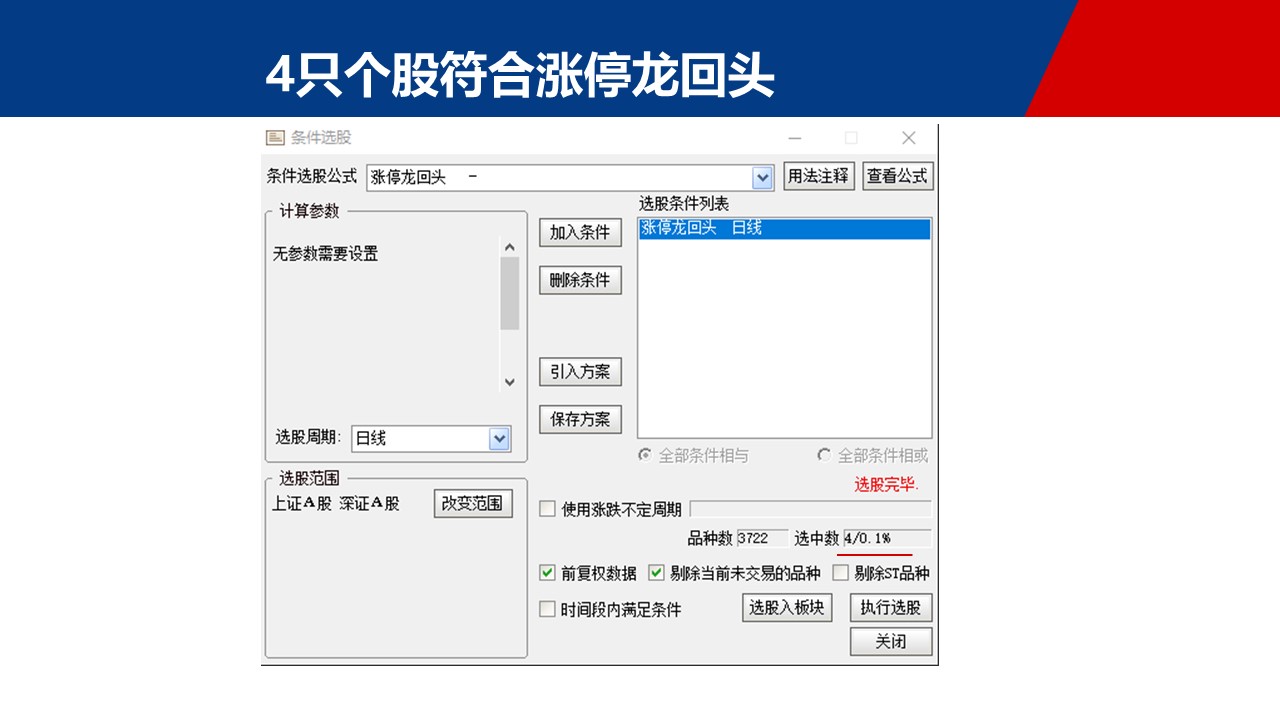Click the 加入条件 button
Viewport: 1280px width, 720px height.
point(580,232)
